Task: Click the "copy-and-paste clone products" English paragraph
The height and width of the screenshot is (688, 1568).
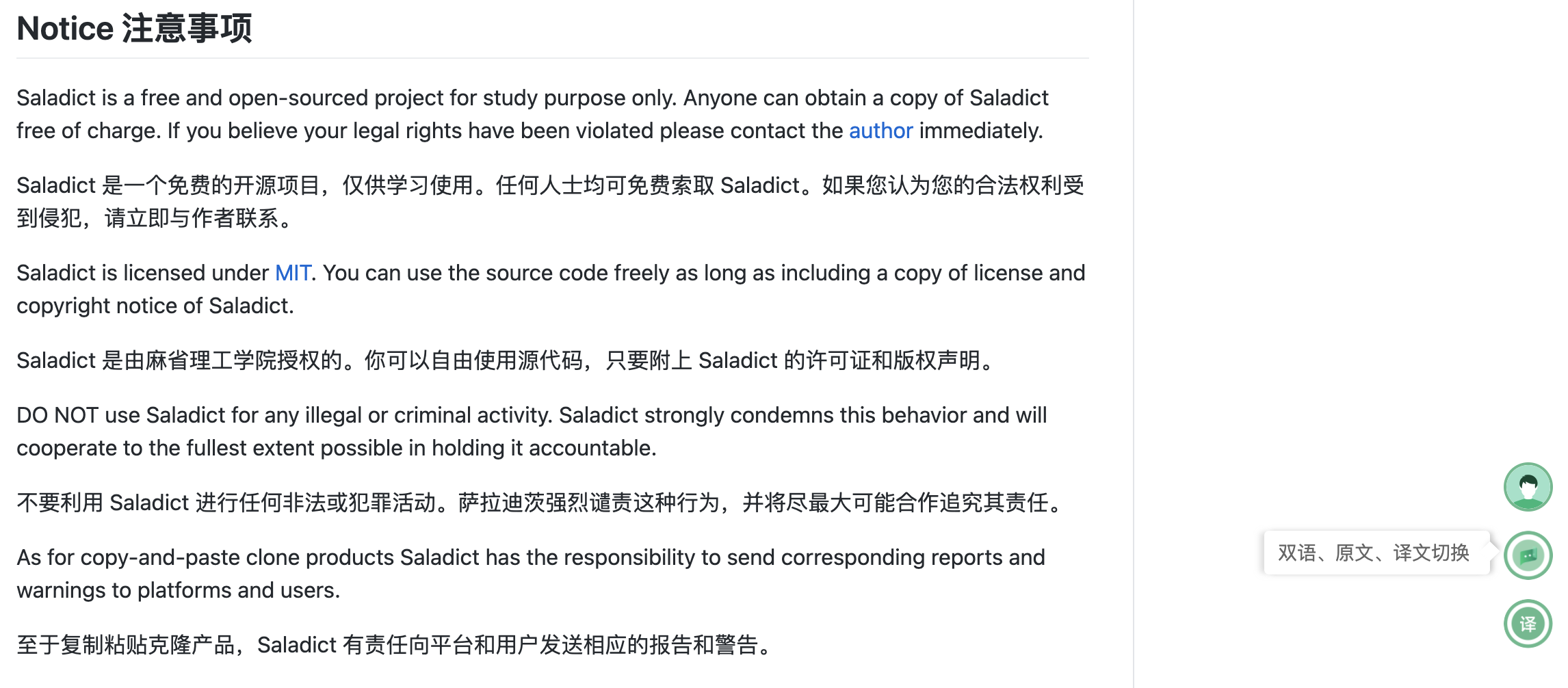Action: (531, 574)
